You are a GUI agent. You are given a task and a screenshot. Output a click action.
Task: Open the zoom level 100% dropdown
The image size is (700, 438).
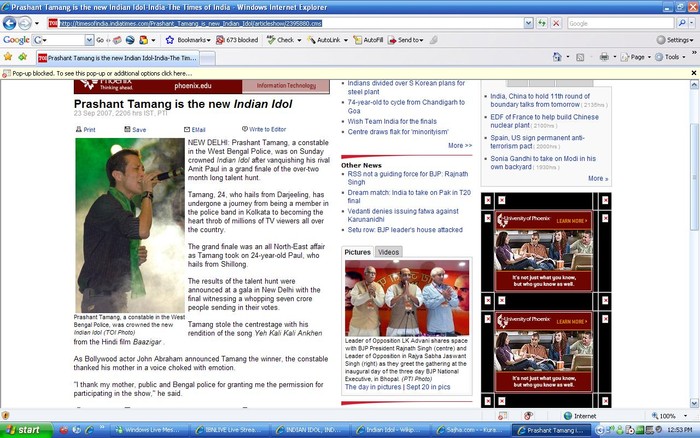coord(670,415)
